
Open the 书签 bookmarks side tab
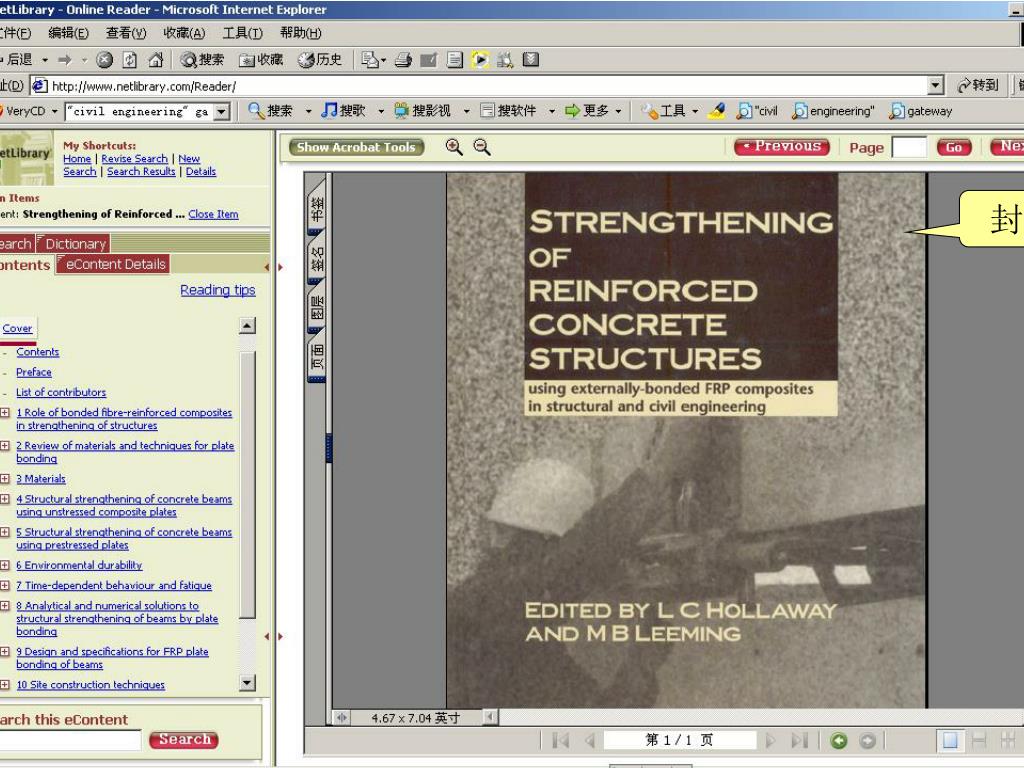click(x=317, y=208)
